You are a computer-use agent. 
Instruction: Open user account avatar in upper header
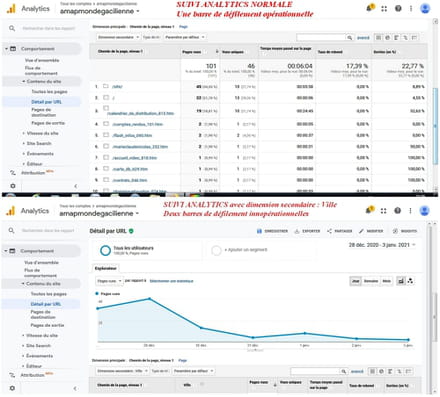[x=425, y=8]
